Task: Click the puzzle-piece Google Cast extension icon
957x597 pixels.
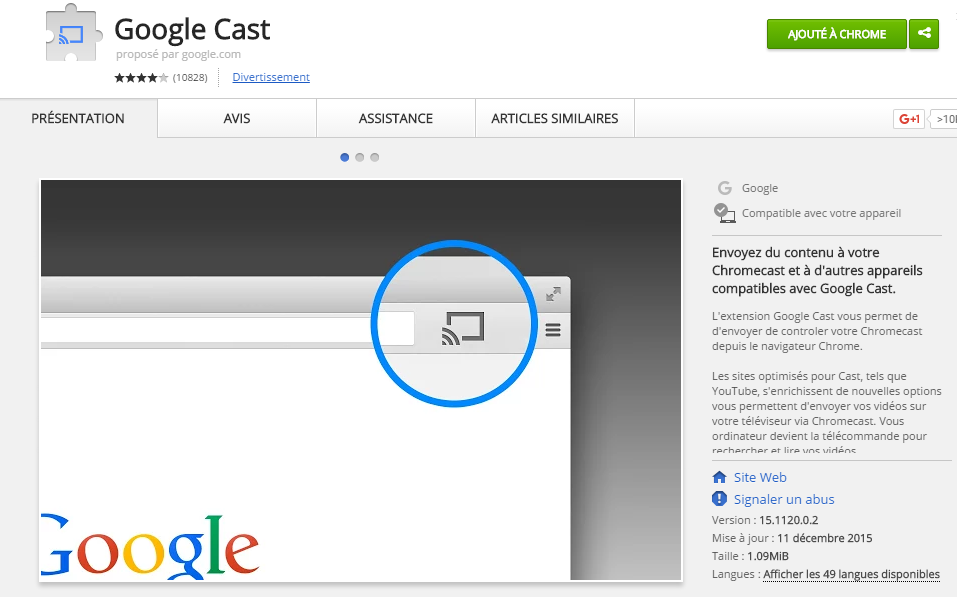Action: pyautogui.click(x=70, y=33)
